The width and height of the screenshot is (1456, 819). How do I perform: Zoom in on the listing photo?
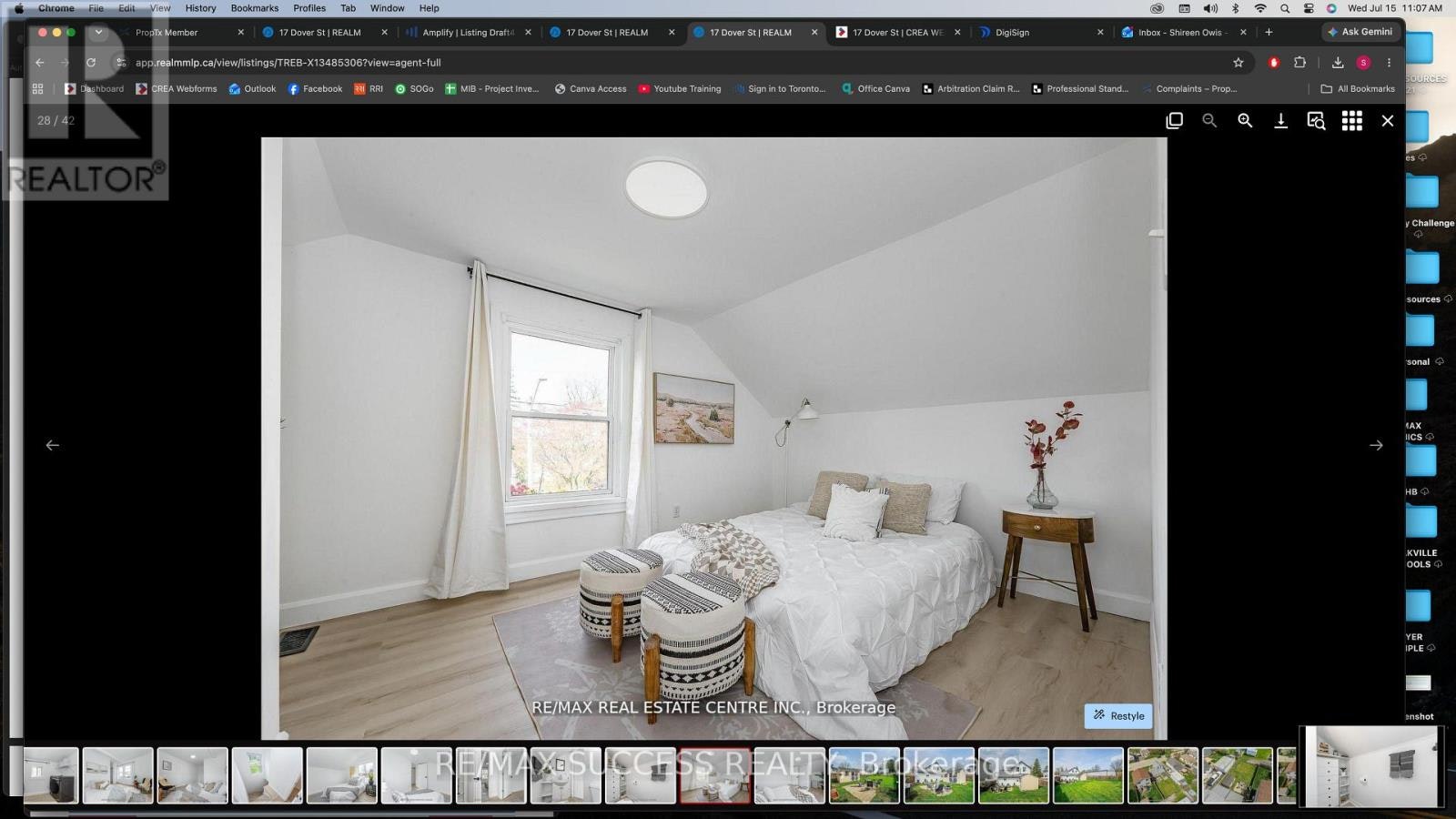[1245, 120]
